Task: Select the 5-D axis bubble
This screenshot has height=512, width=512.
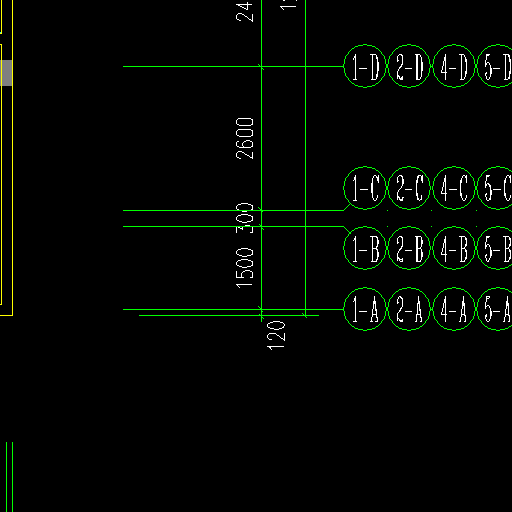Action: [495, 66]
